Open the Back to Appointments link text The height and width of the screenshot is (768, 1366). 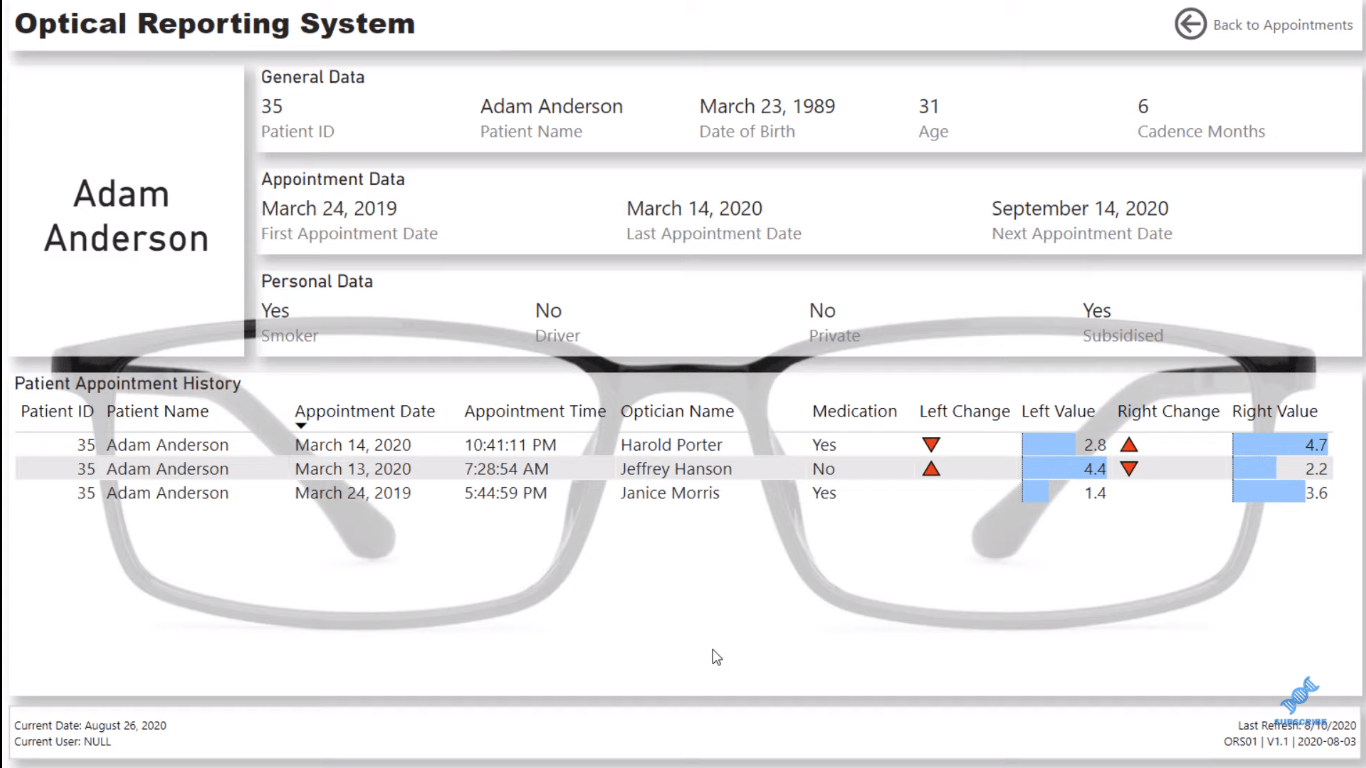[1282, 25]
